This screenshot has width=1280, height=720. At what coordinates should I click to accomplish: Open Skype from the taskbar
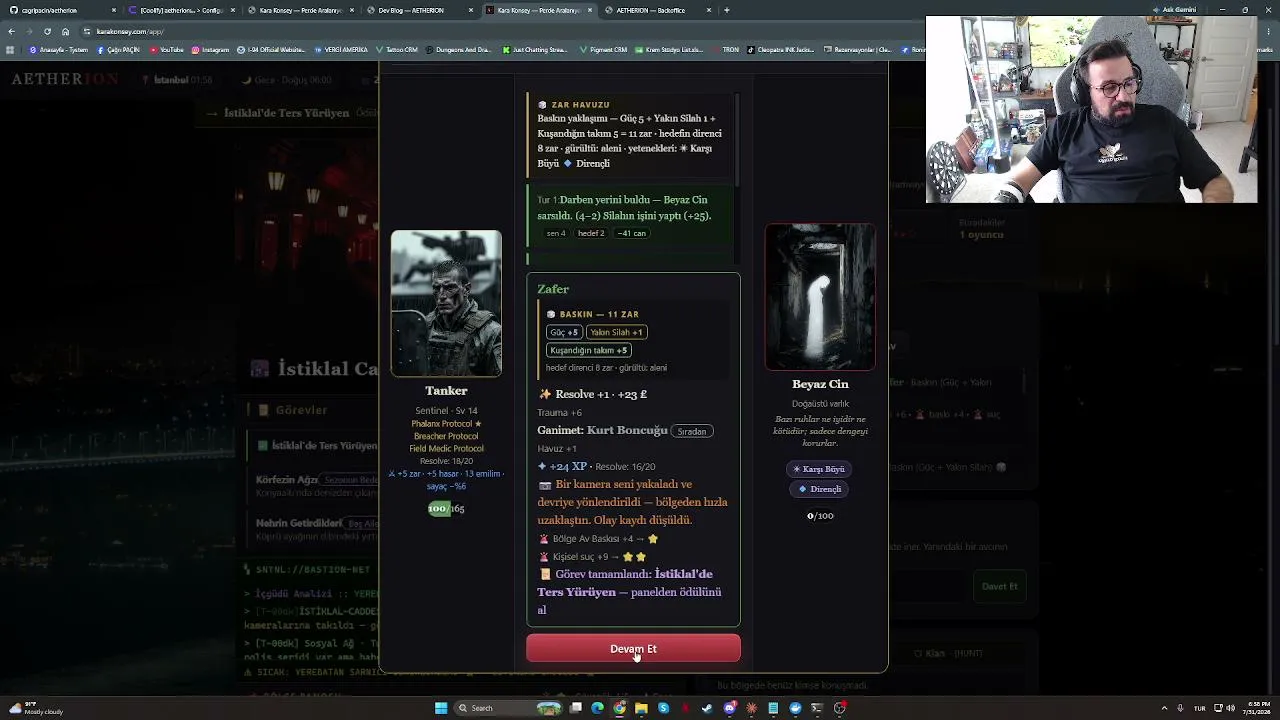(664, 708)
